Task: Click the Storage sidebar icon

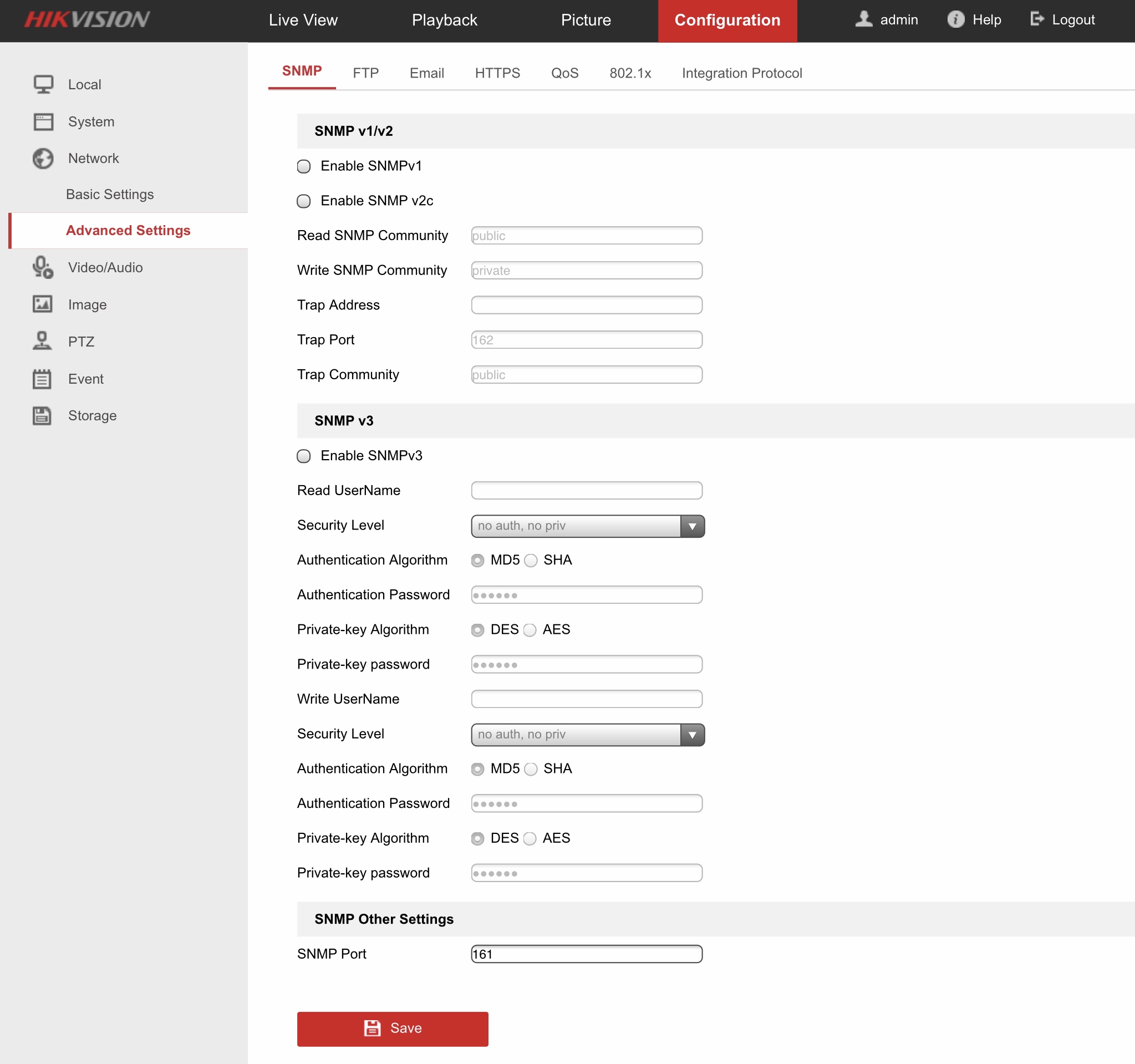Action: pyautogui.click(x=42, y=414)
